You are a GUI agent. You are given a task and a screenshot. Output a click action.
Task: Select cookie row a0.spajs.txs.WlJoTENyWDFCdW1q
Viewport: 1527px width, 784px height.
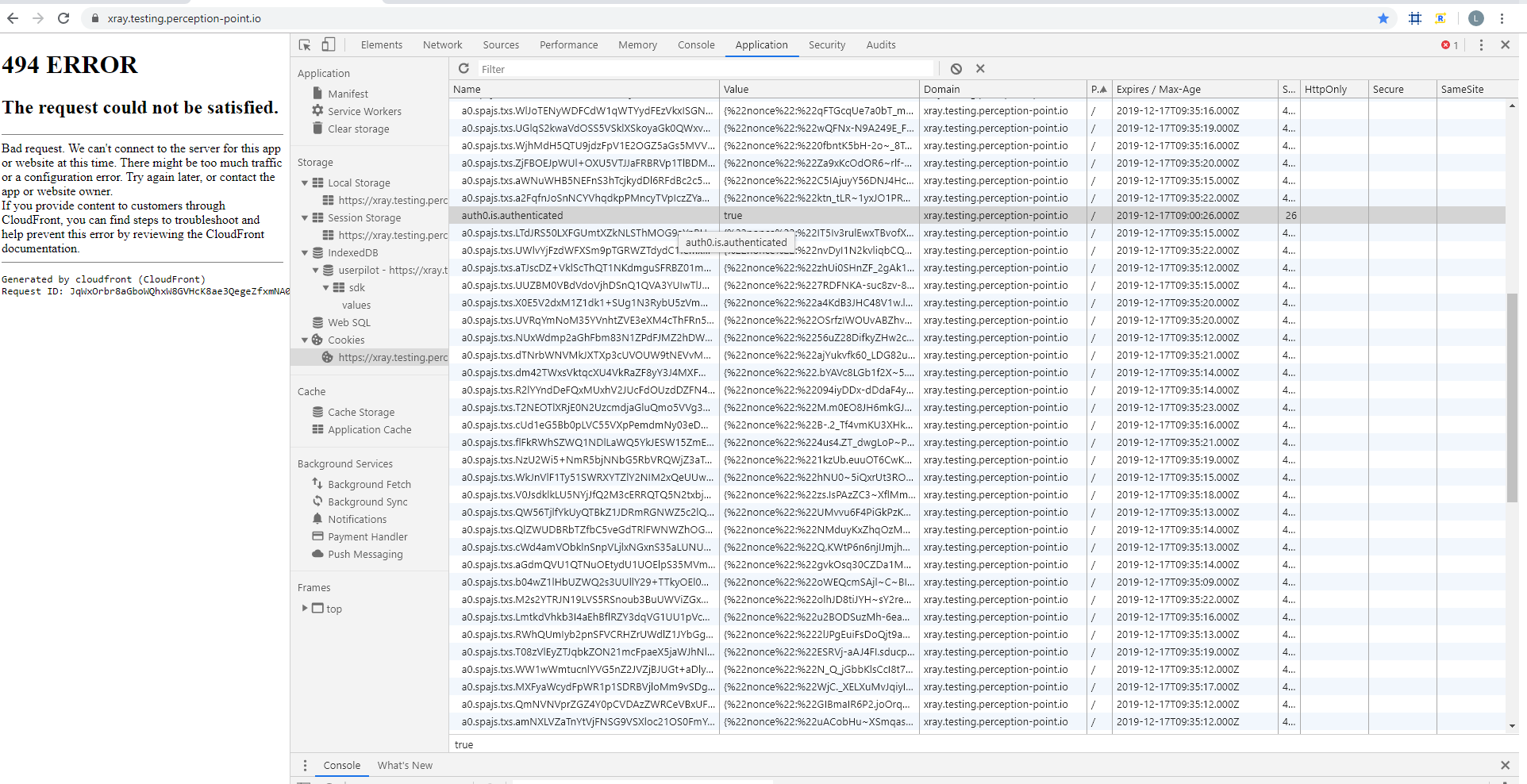pyautogui.click(x=978, y=110)
